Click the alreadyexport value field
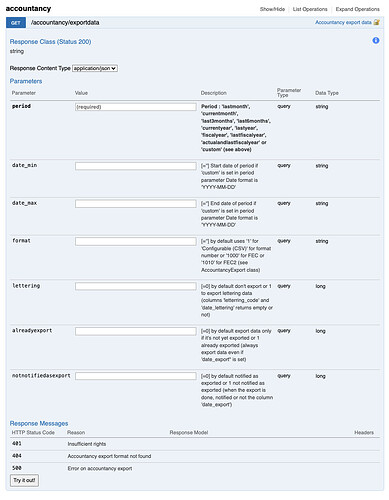The width and height of the screenshot is (389, 500). pos(136,331)
